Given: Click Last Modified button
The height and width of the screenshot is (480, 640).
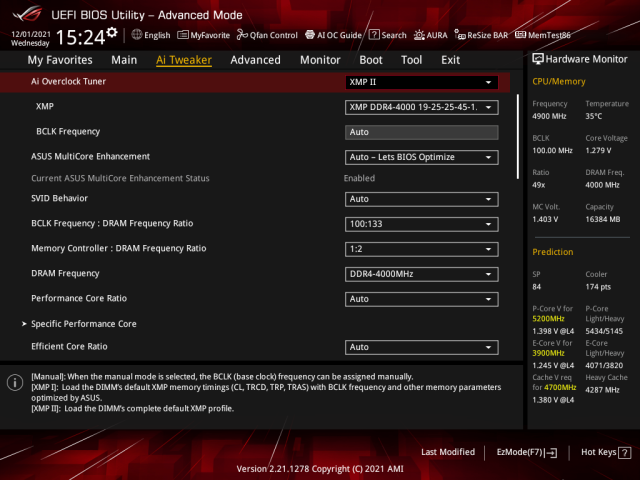Looking at the screenshot, I should click(448, 452).
